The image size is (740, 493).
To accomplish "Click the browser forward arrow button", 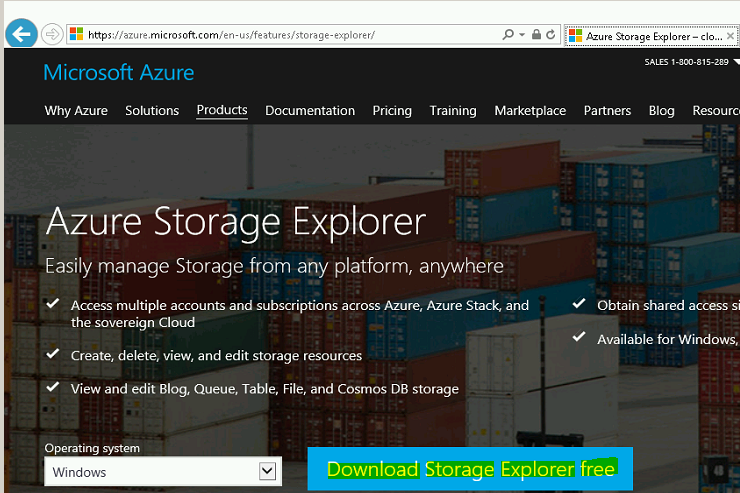I will click(x=52, y=34).
